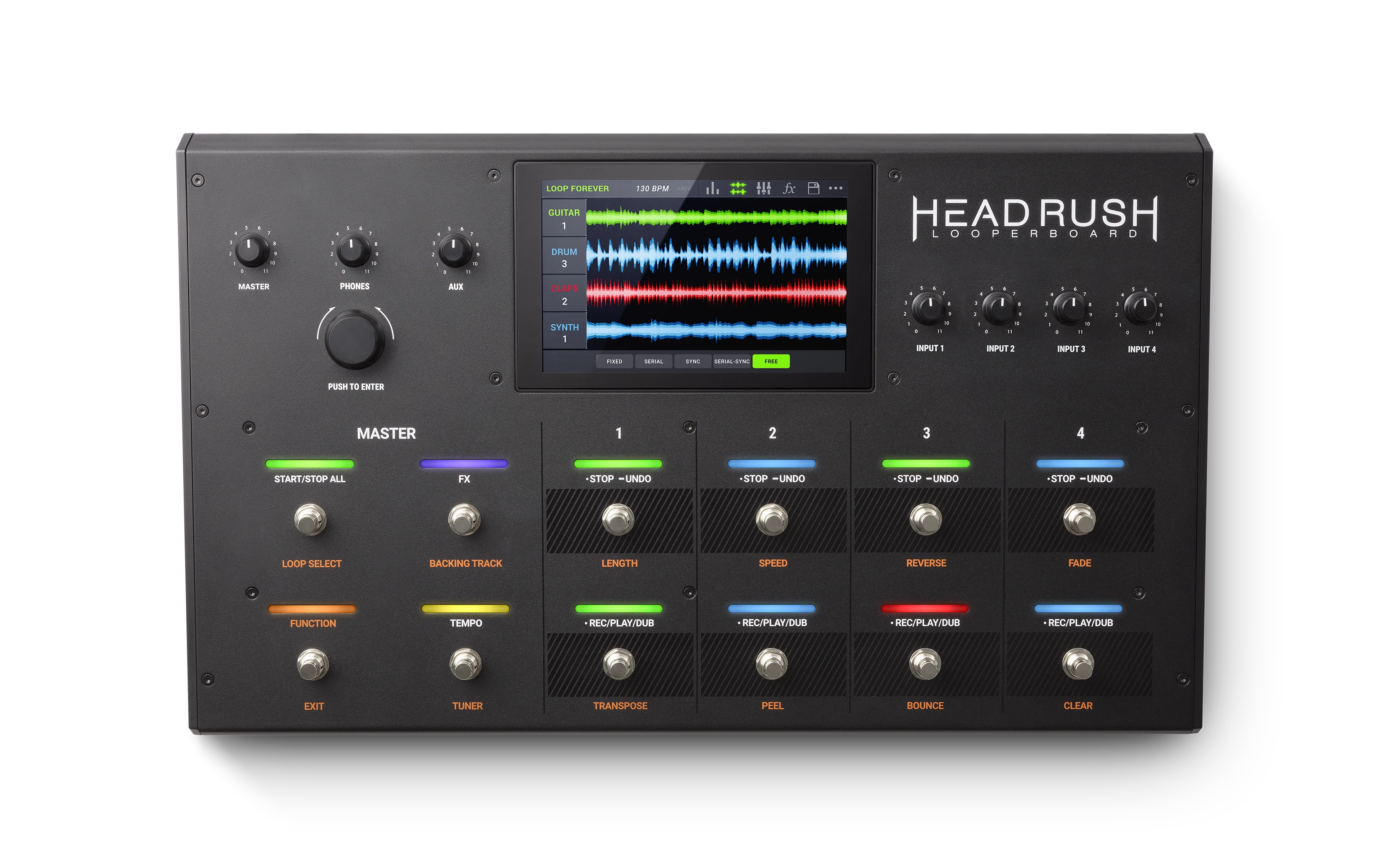1389x868 pixels.
Task: Hit the REC/PLAY/DUB footswitch above CLEAR
Action: coord(1078,664)
